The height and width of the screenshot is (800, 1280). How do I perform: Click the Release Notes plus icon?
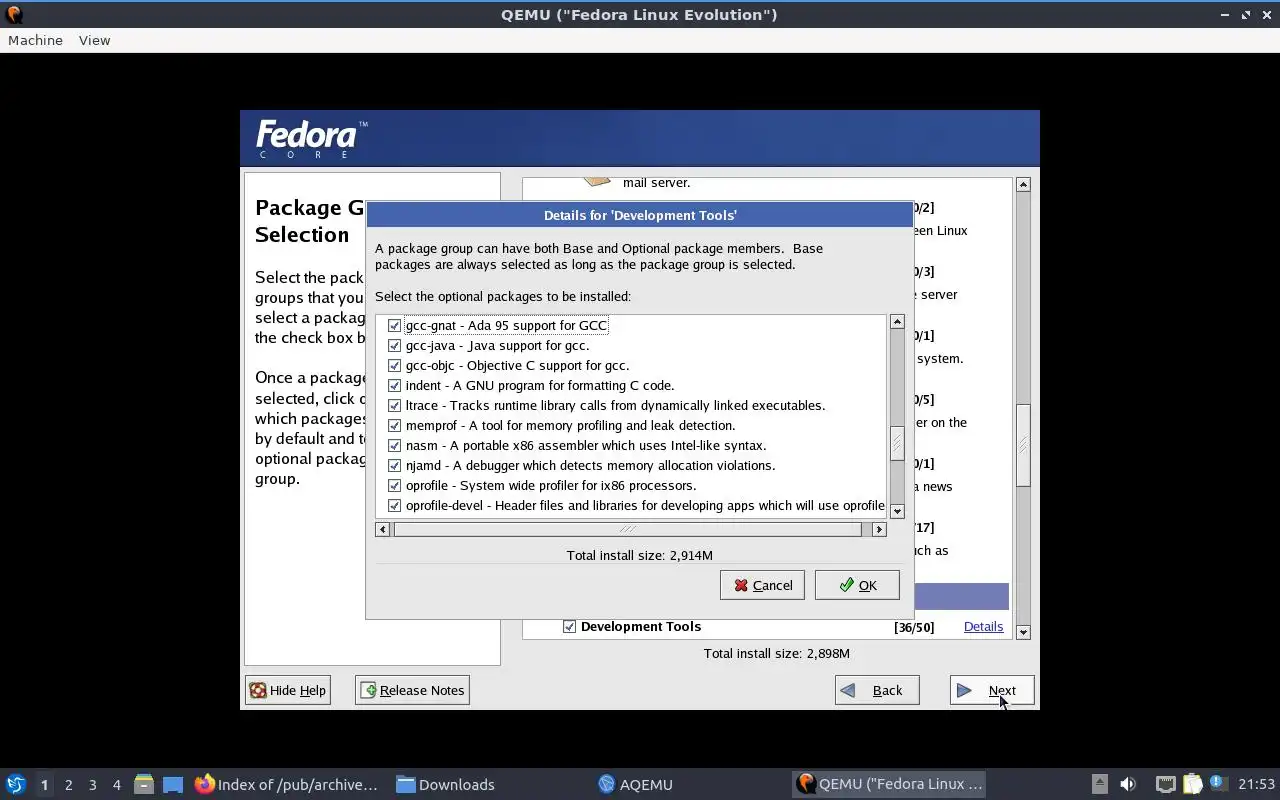pos(368,690)
